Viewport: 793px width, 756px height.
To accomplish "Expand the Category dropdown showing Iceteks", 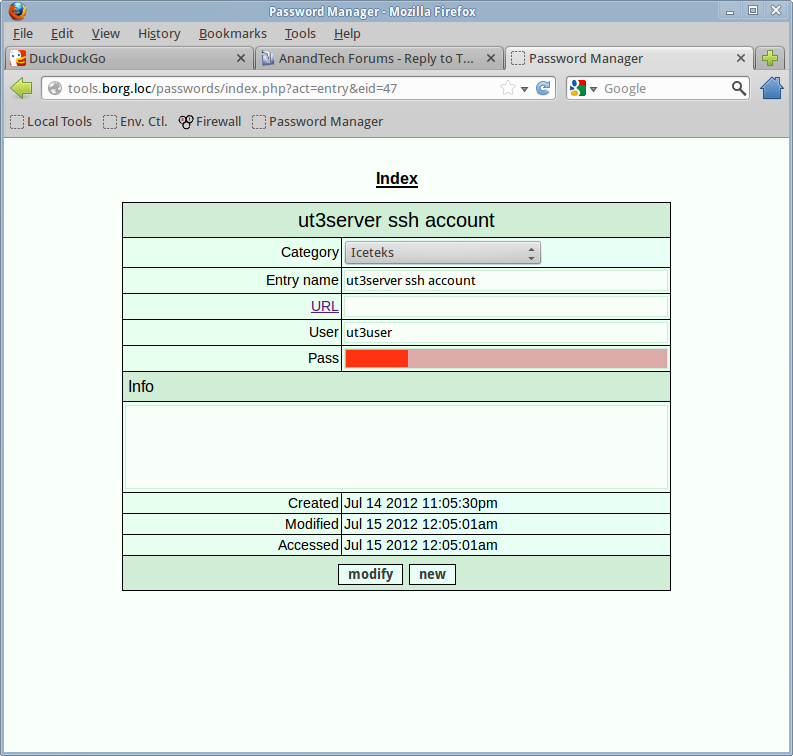I will (x=443, y=253).
